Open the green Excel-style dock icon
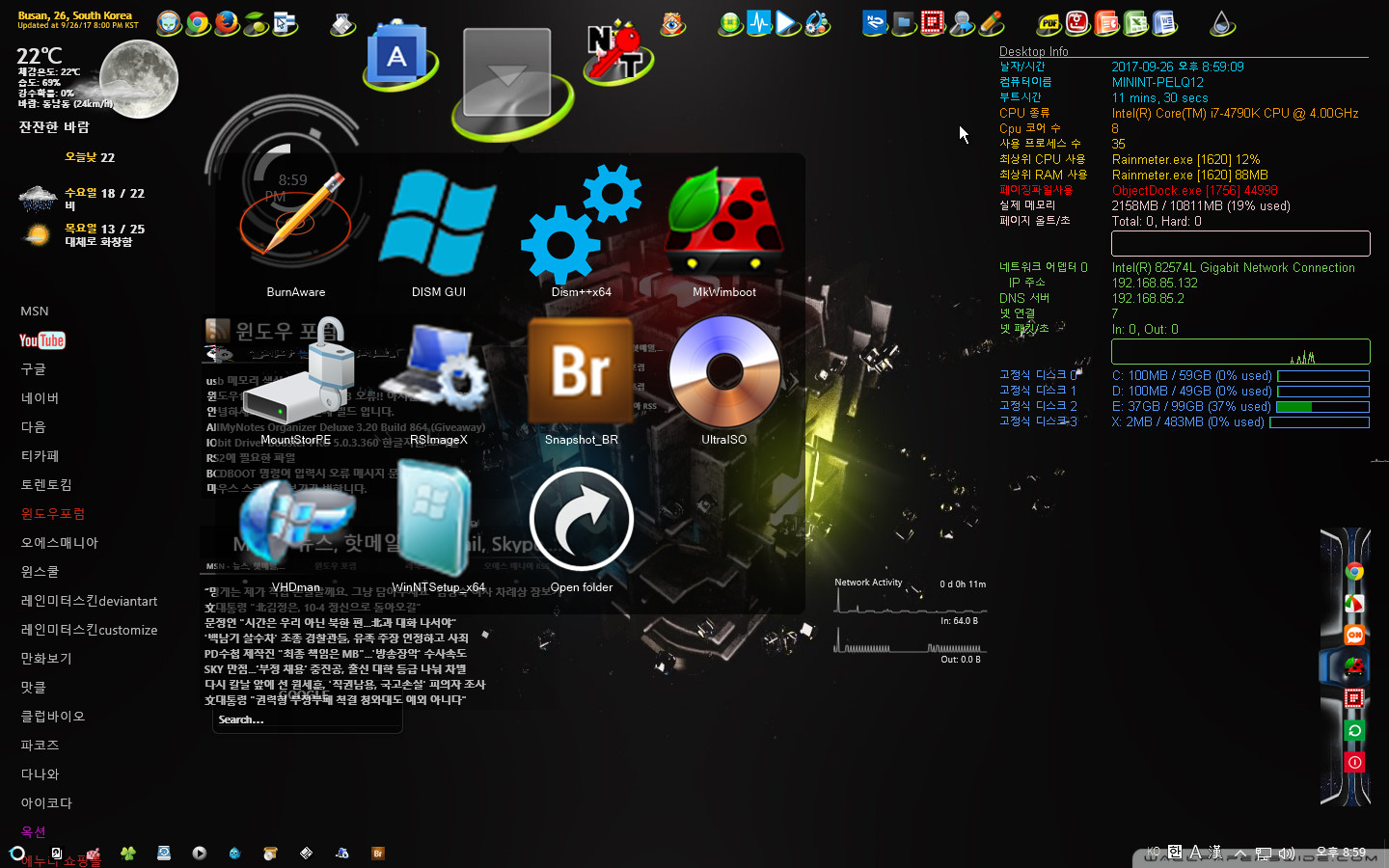This screenshot has height=868, width=1389. [x=1136, y=22]
